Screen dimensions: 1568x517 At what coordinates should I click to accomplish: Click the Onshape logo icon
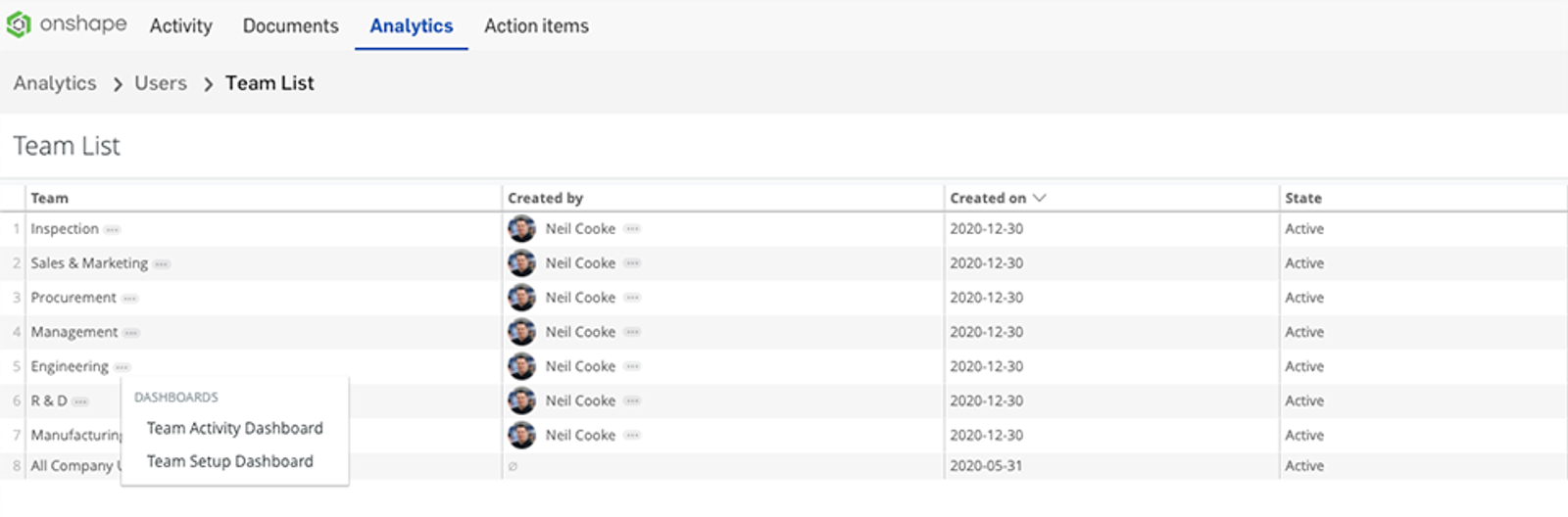19,24
